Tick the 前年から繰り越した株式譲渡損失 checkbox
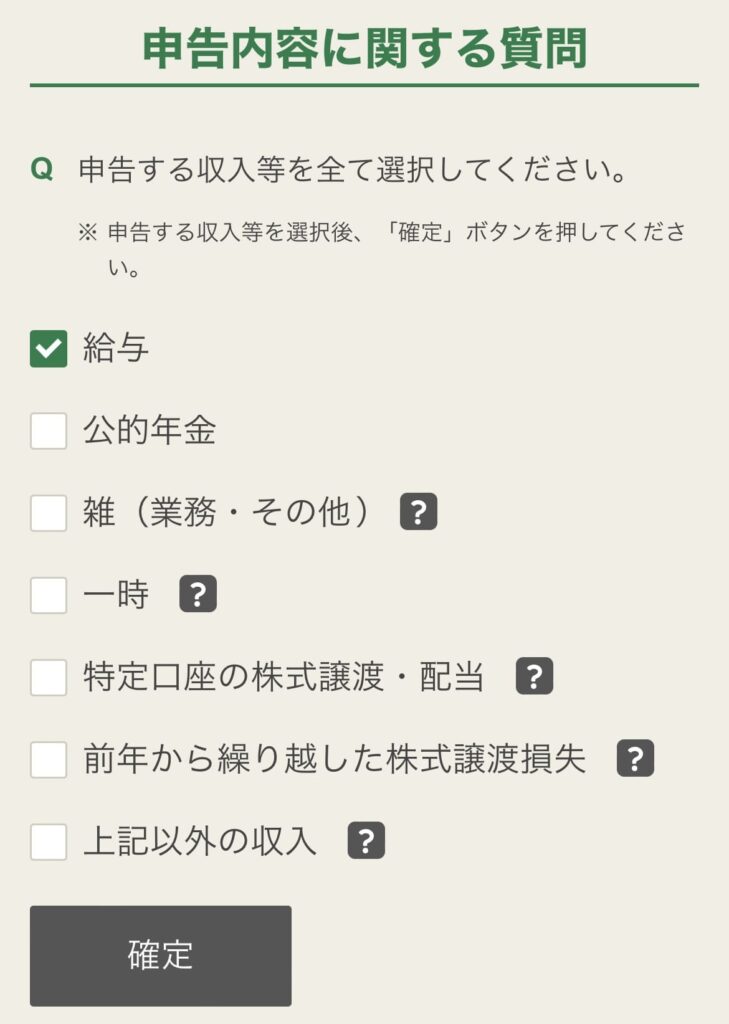Screen dimensions: 729x1024 (49, 759)
